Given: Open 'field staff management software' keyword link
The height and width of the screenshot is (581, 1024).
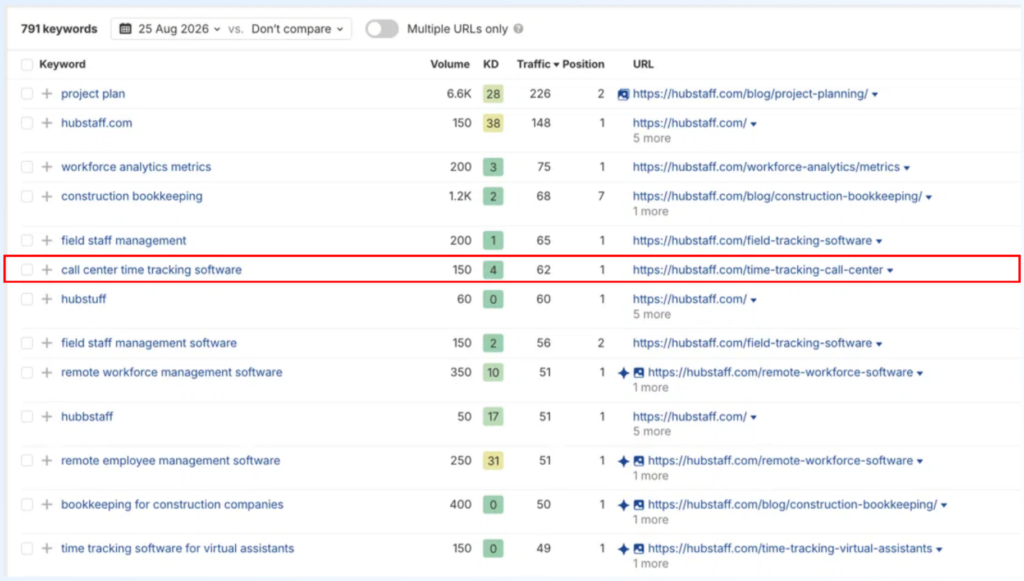Looking at the screenshot, I should pyautogui.click(x=149, y=343).
